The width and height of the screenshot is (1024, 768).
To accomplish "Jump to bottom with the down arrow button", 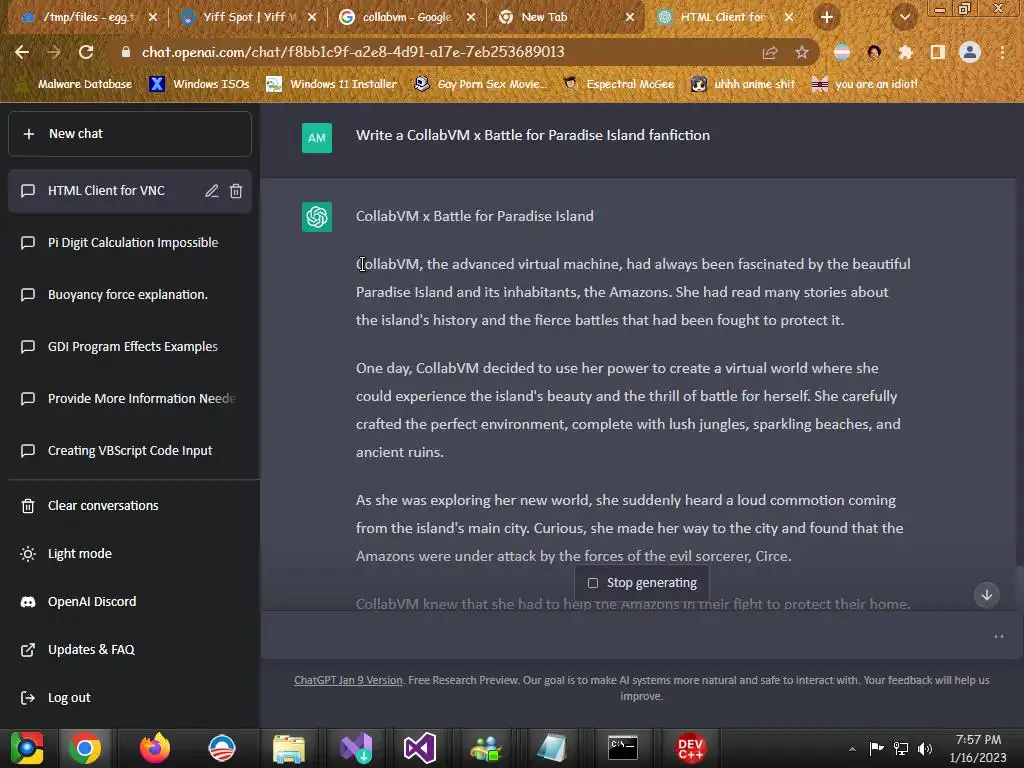I will [987, 594].
